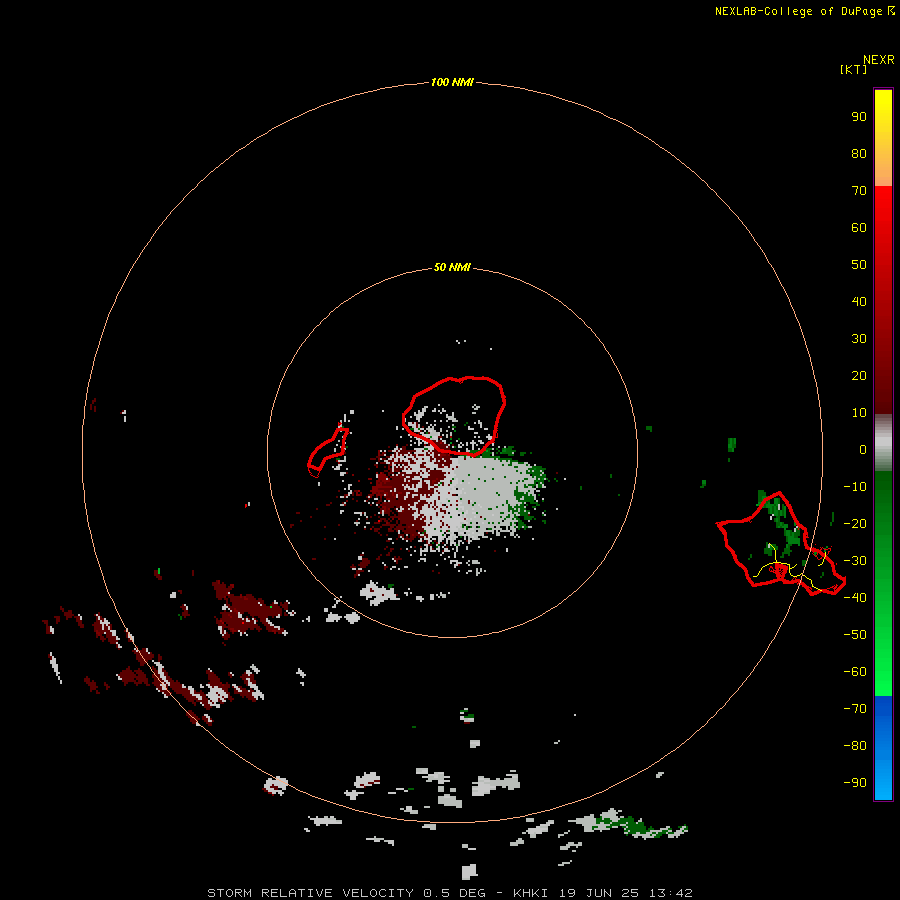Image resolution: width=900 pixels, height=900 pixels.
Task: Click the red island outline with yellow roads
Action: 781,544
